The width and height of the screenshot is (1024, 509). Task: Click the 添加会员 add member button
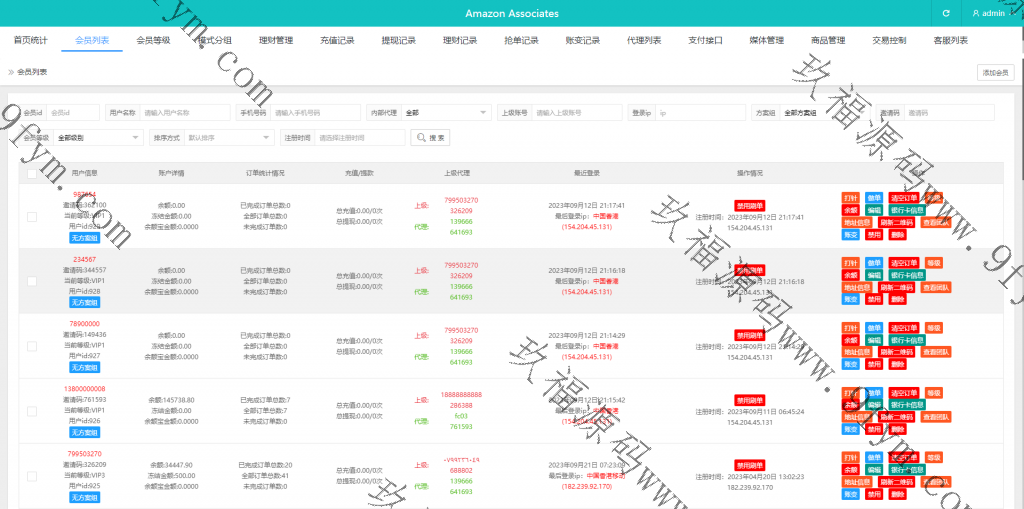996,72
